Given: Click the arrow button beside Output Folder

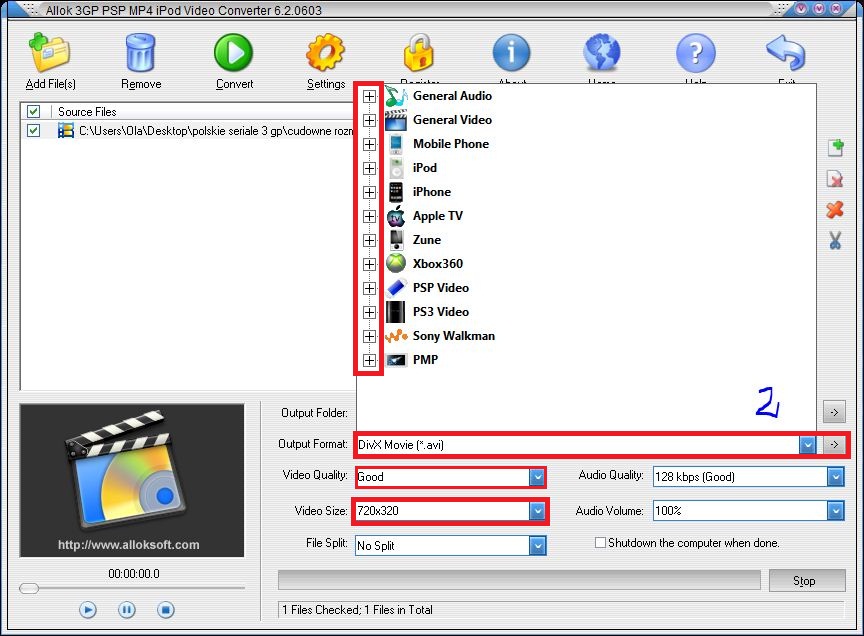Looking at the screenshot, I should [834, 412].
